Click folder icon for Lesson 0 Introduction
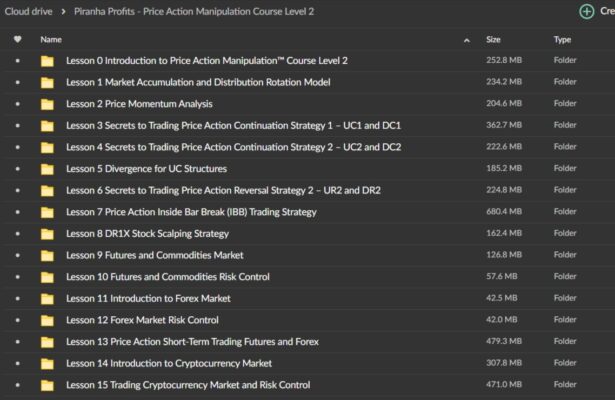615x400 pixels. point(47,61)
